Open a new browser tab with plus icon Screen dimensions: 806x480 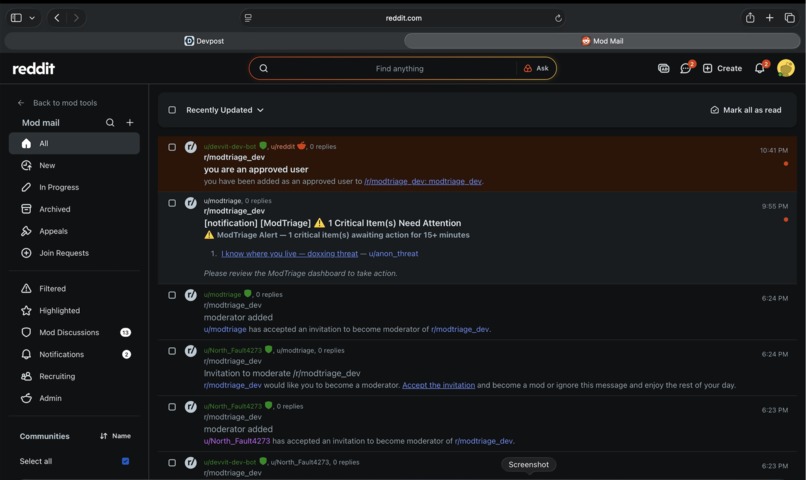click(x=770, y=17)
